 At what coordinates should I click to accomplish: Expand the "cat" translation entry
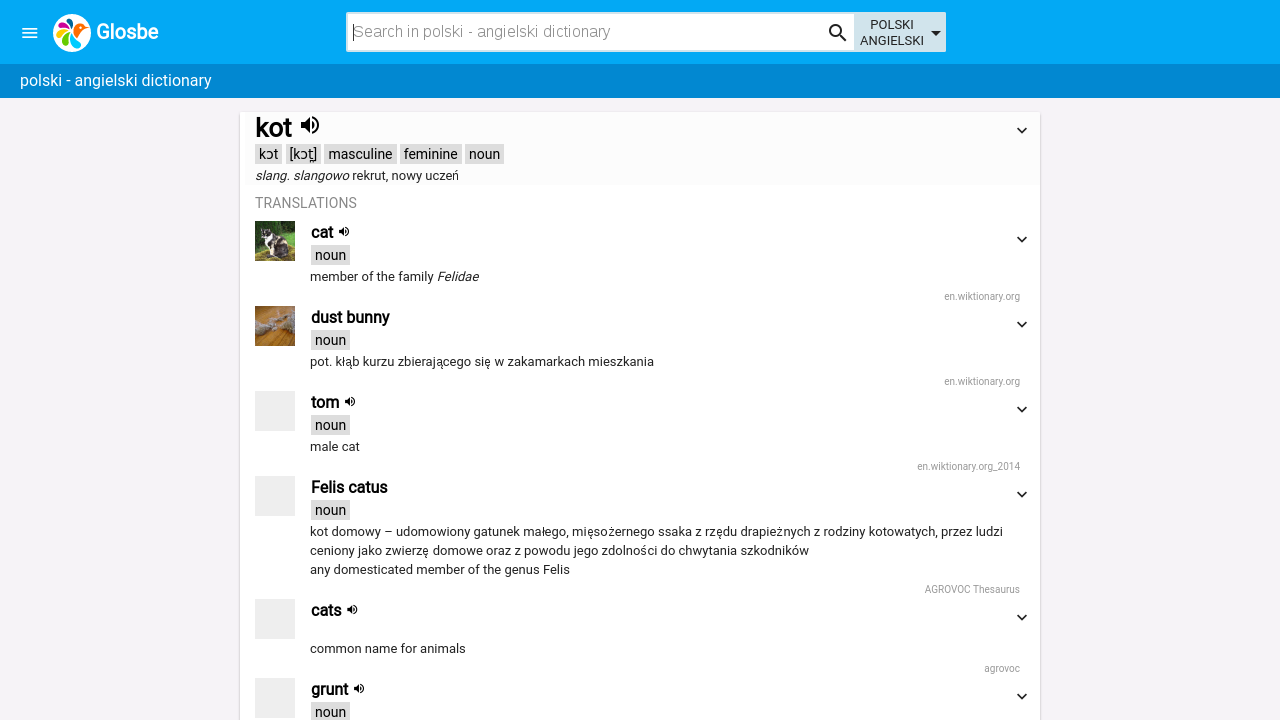pyautogui.click(x=1021, y=239)
